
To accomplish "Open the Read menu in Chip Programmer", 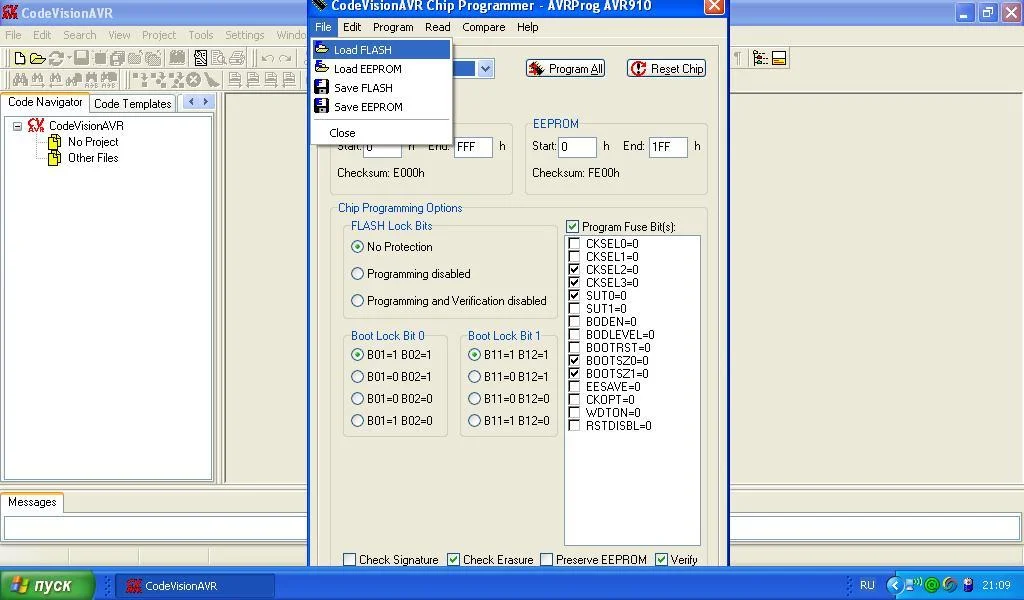I will (438, 27).
